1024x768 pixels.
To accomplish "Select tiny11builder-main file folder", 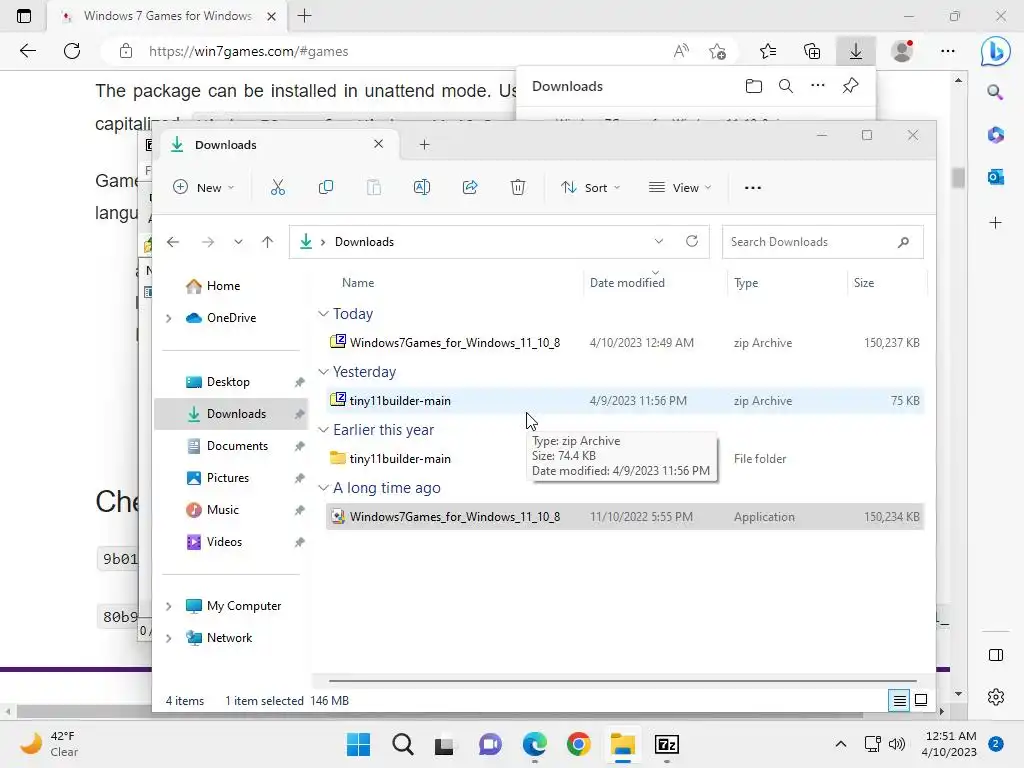I will [x=624, y=459].
